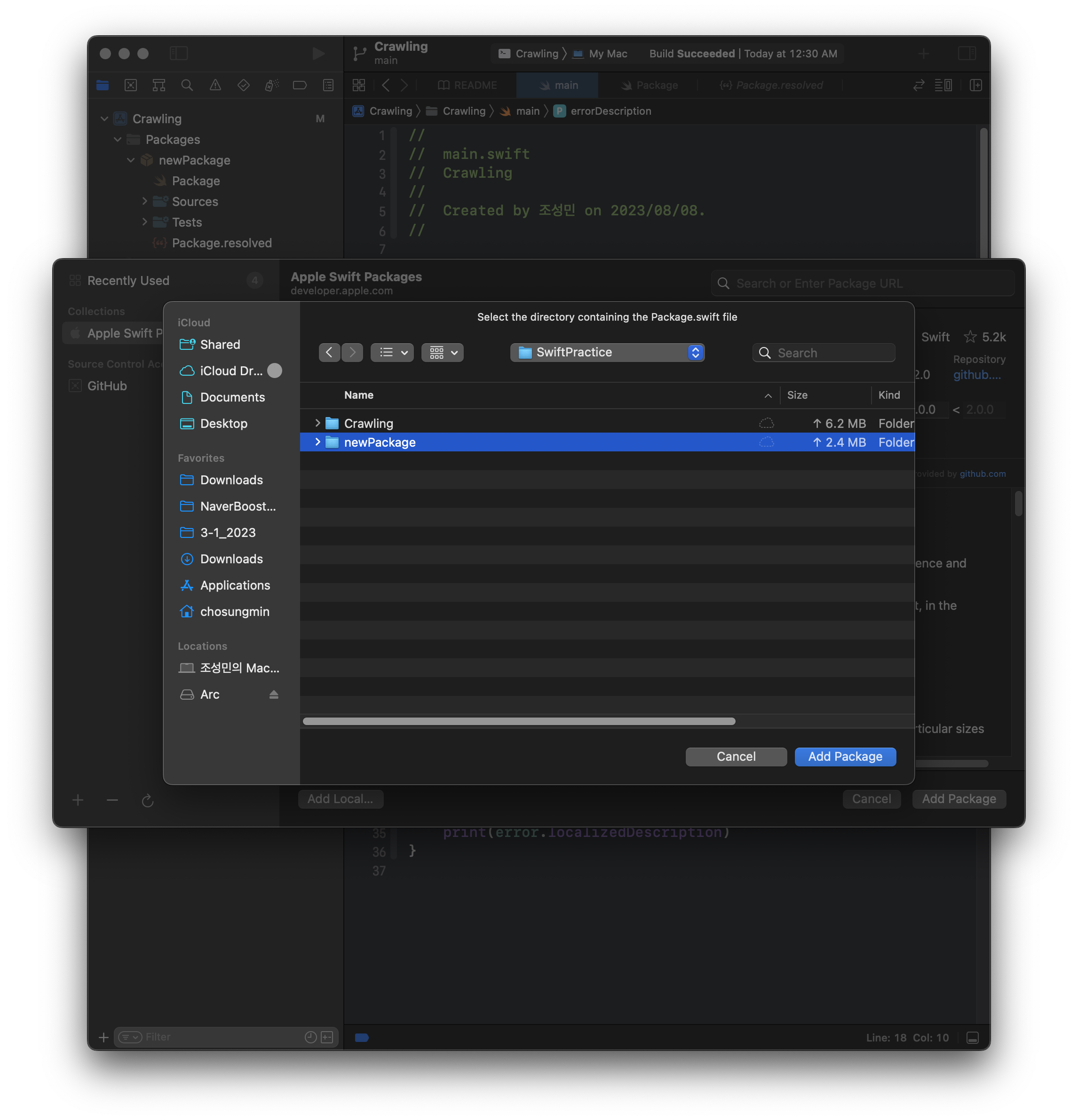Collapse the newPackage item in the navigator
Screen dimensions: 1078x1120
(130, 160)
